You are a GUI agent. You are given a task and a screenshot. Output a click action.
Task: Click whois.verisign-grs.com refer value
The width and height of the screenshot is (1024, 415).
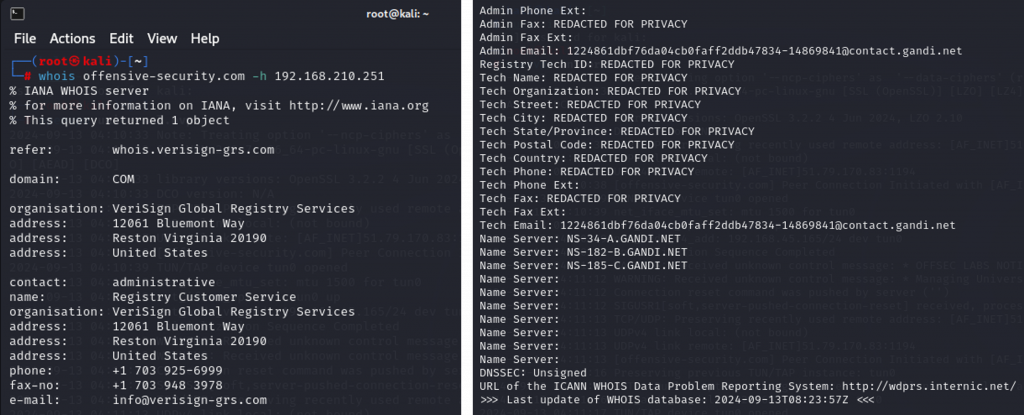(x=193, y=150)
